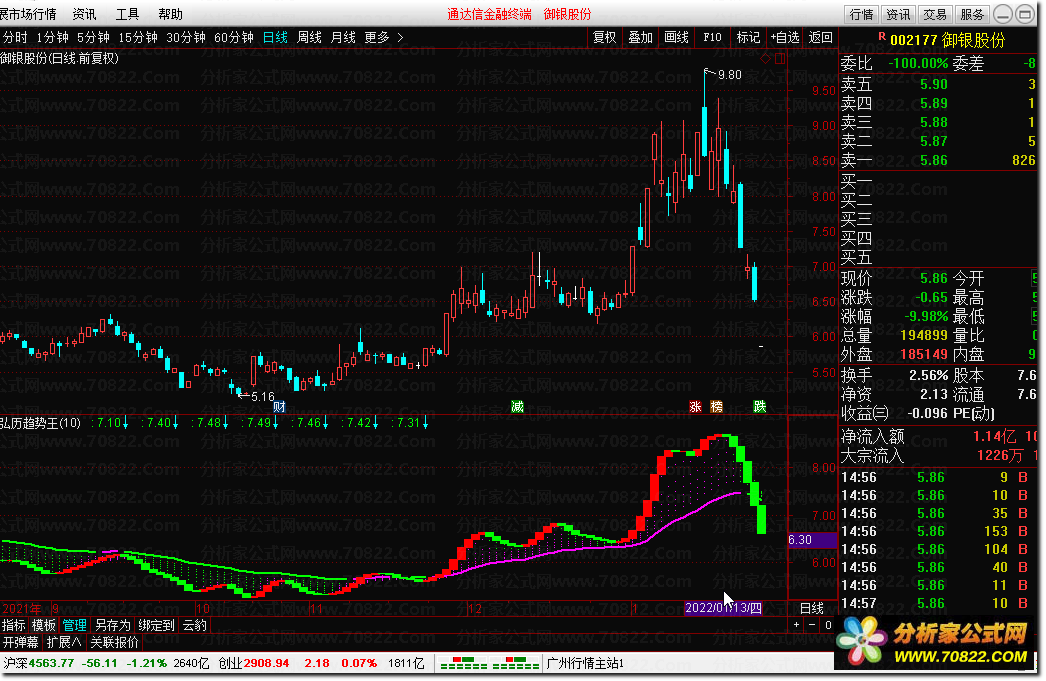
Task: Open the 资讯 menu in menu bar
Action: (x=85, y=14)
